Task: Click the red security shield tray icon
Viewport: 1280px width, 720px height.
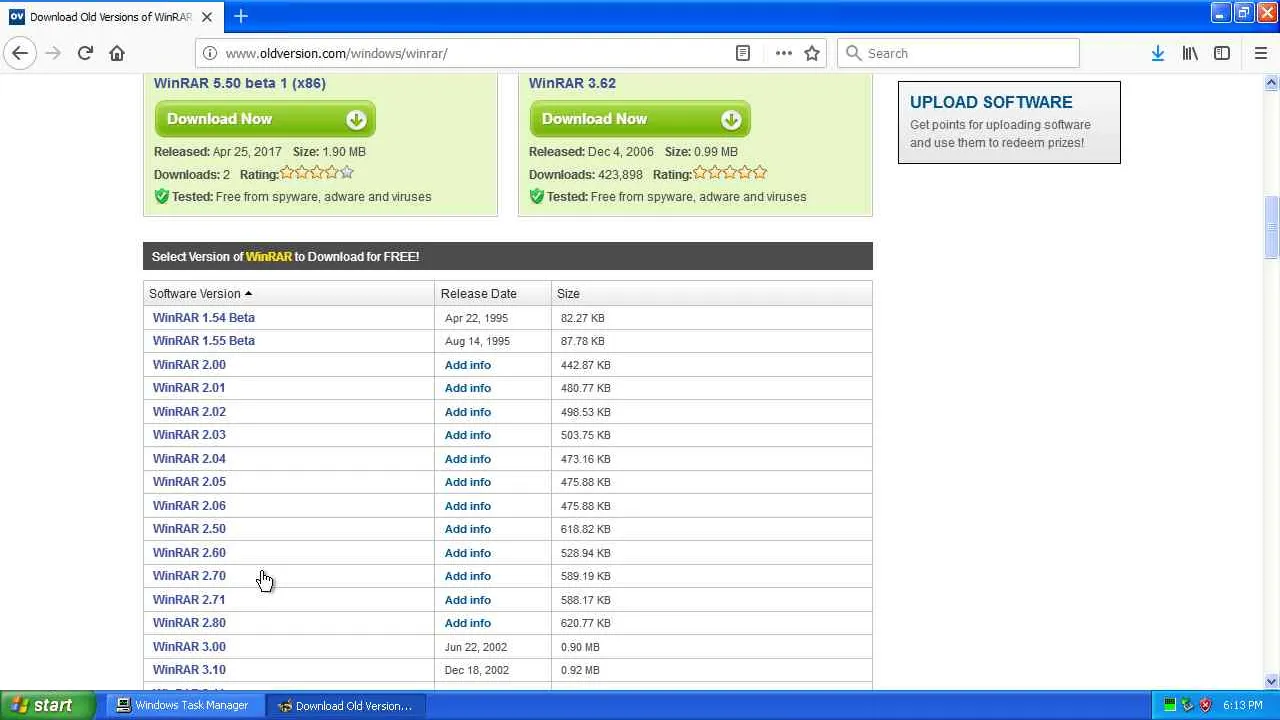Action: tap(1205, 705)
